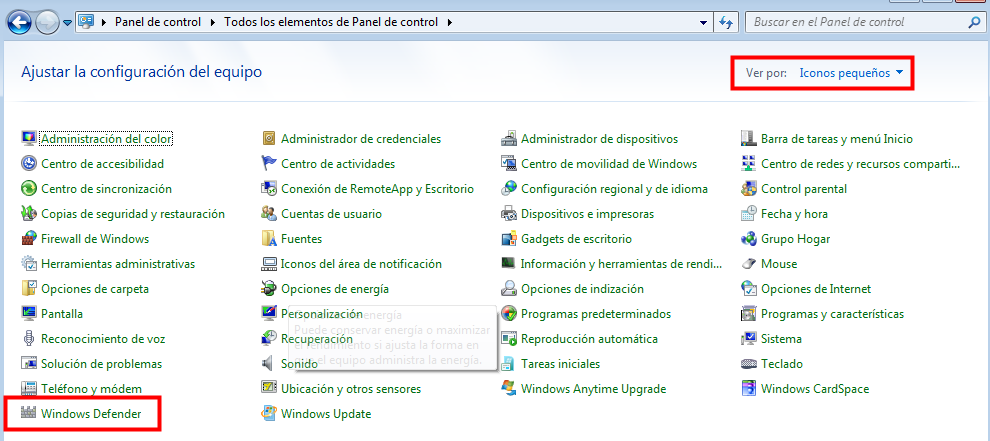Click the Sonido speaker icon
Image resolution: width=990 pixels, height=441 pixels.
click(x=269, y=364)
